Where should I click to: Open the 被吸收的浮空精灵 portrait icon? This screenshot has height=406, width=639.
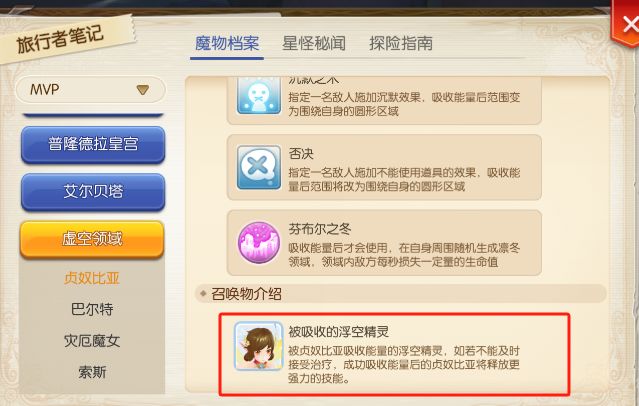(x=258, y=346)
